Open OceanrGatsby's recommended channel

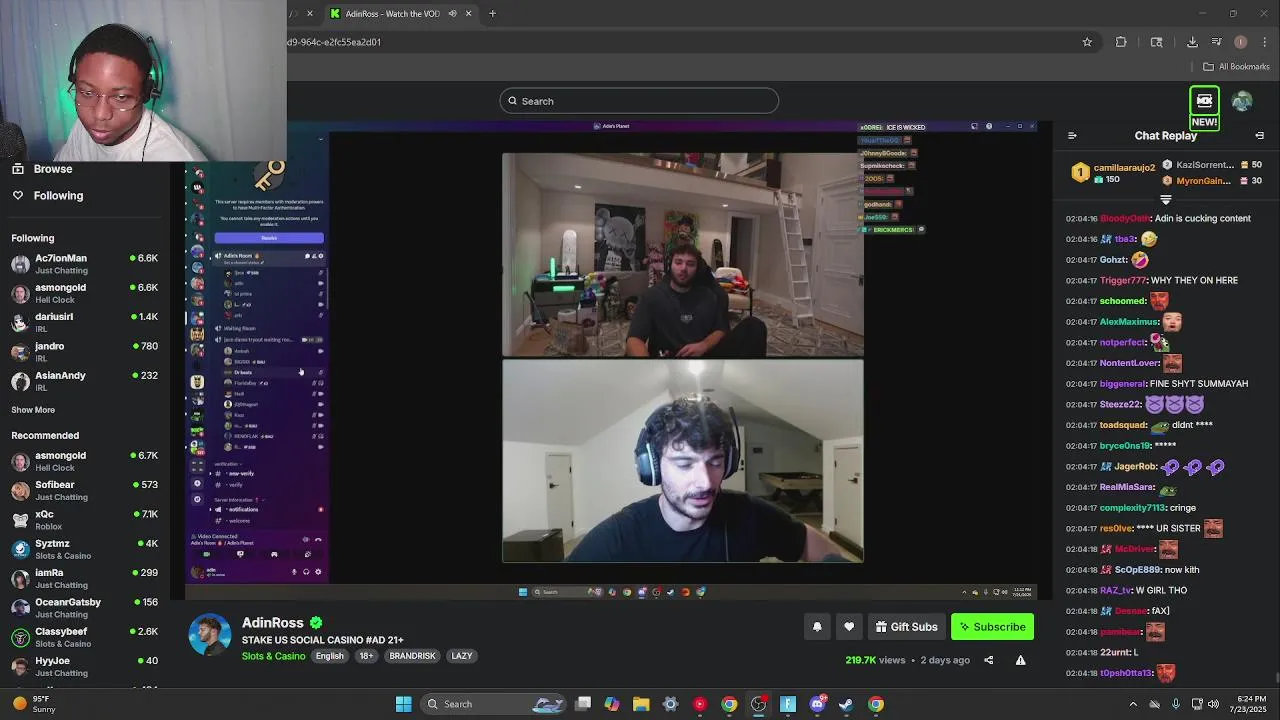pos(85,608)
